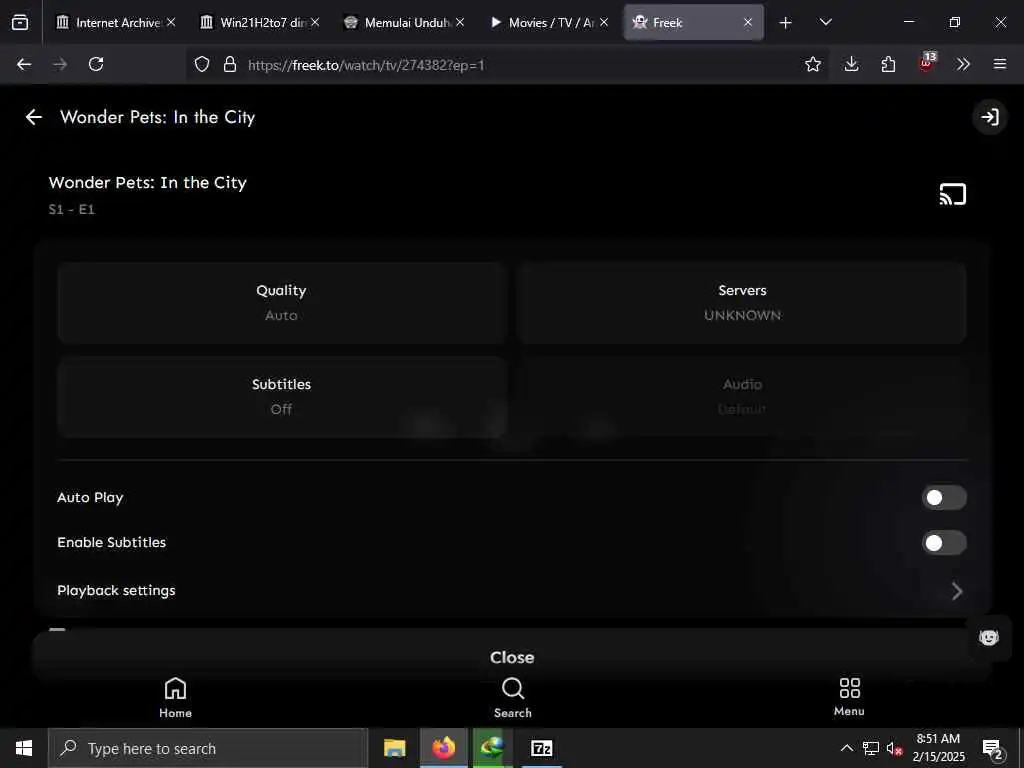Reload the current page
This screenshot has height=768, width=1024.
96,64
